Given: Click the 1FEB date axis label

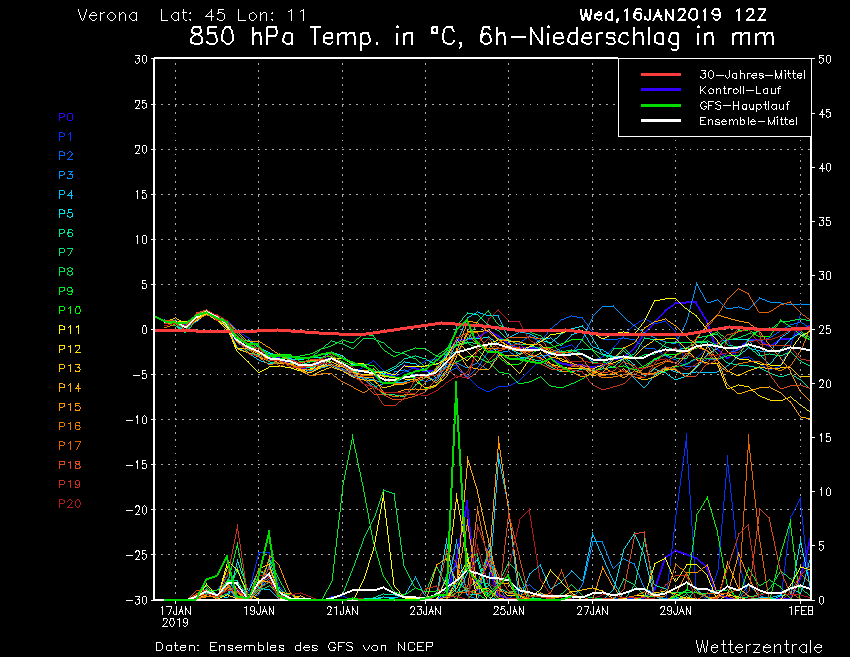Looking at the screenshot, I should [800, 610].
